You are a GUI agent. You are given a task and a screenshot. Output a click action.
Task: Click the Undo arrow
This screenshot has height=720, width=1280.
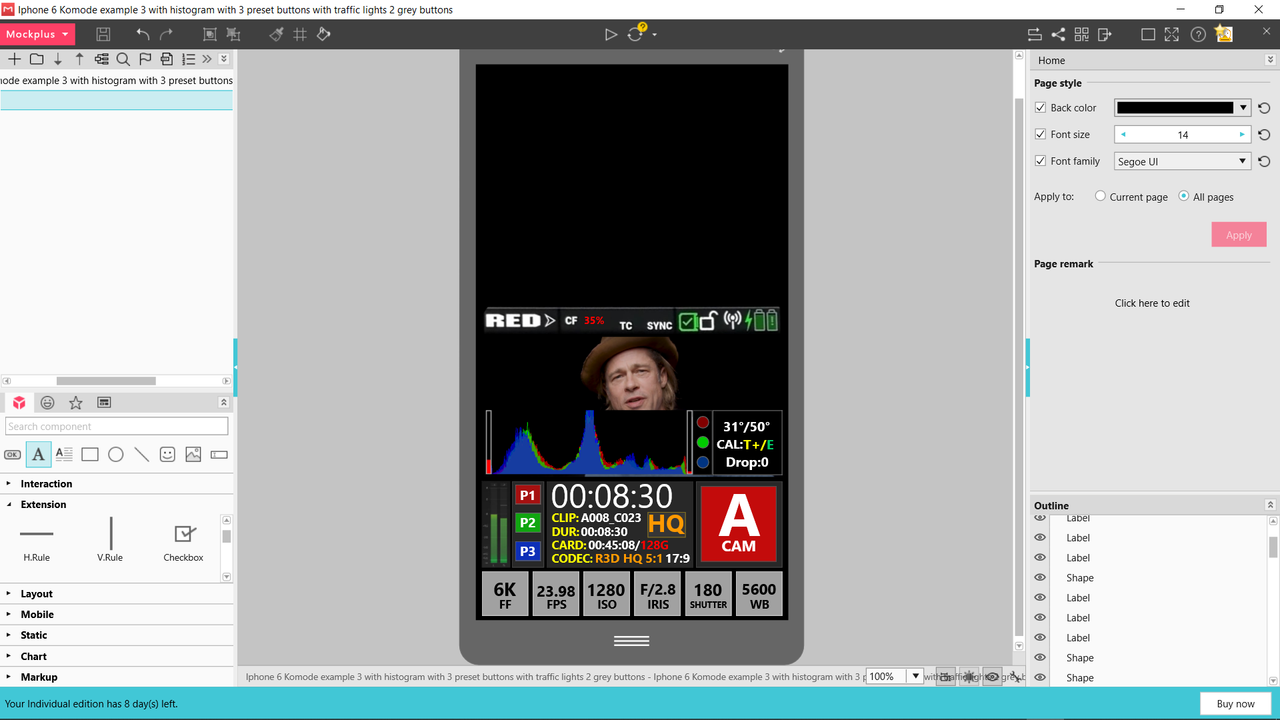(143, 34)
